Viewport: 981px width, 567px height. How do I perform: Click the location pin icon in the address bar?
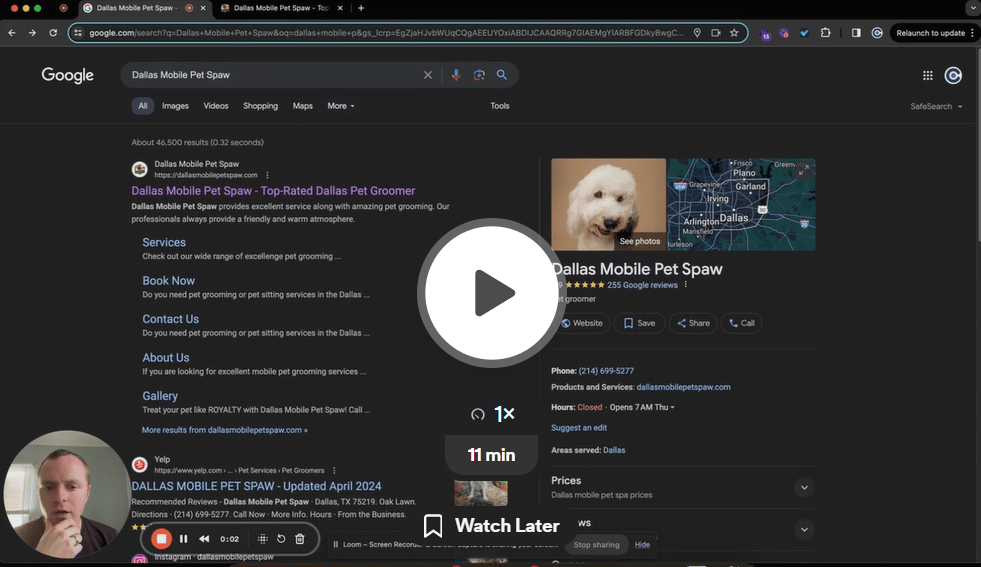697,33
